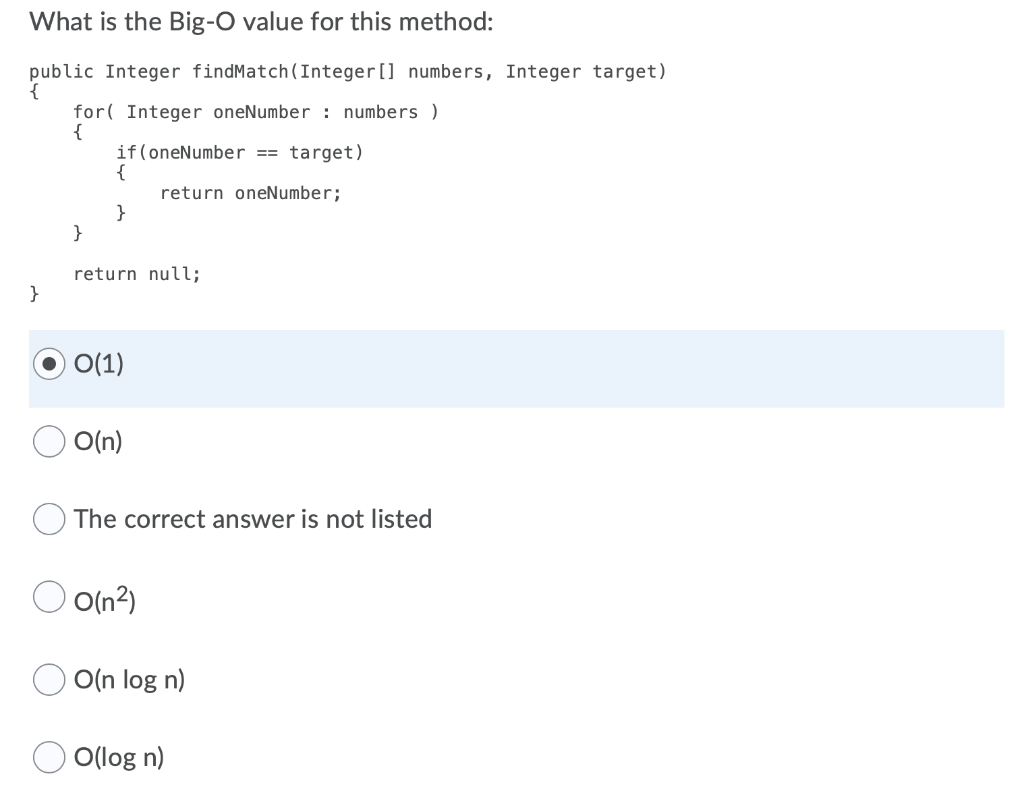Click "The correct answer is not listed" text
Screen dimensions: 1024x791
coord(252,519)
